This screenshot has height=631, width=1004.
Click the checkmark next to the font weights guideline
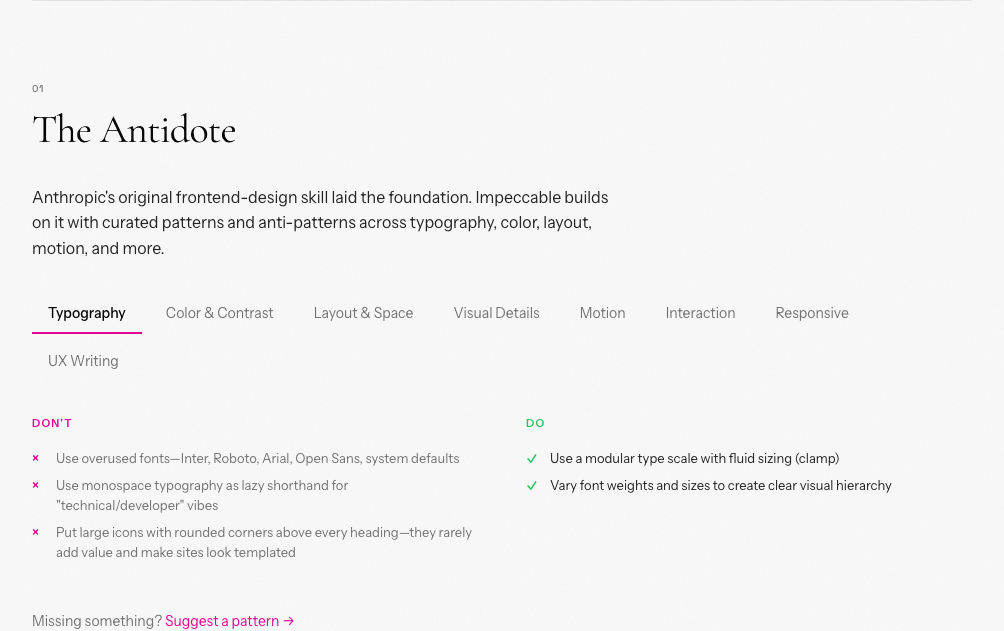(x=531, y=485)
